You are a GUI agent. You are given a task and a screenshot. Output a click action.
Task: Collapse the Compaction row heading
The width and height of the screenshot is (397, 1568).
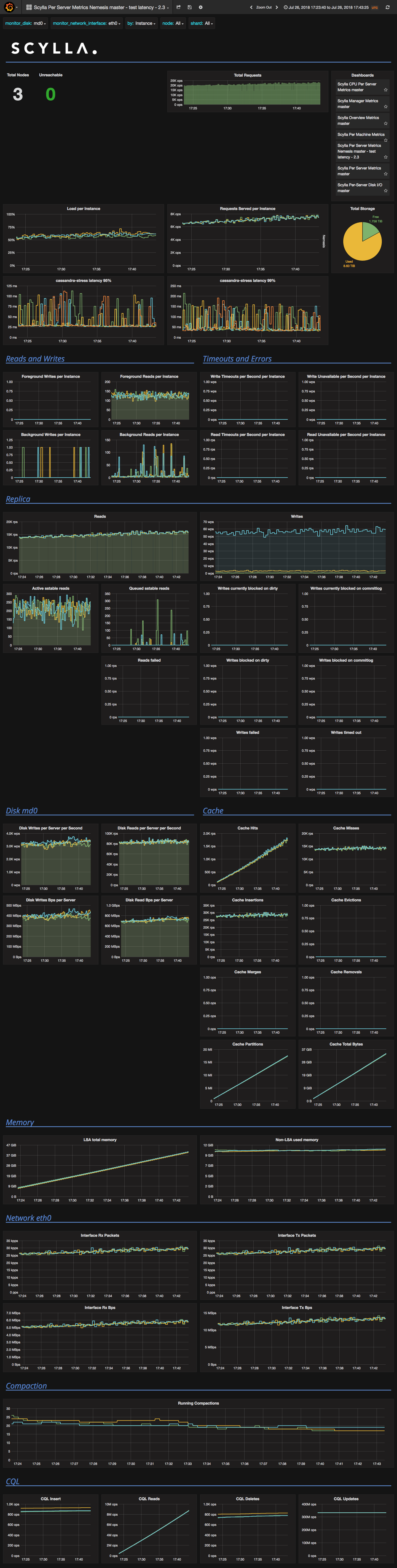point(26,1386)
